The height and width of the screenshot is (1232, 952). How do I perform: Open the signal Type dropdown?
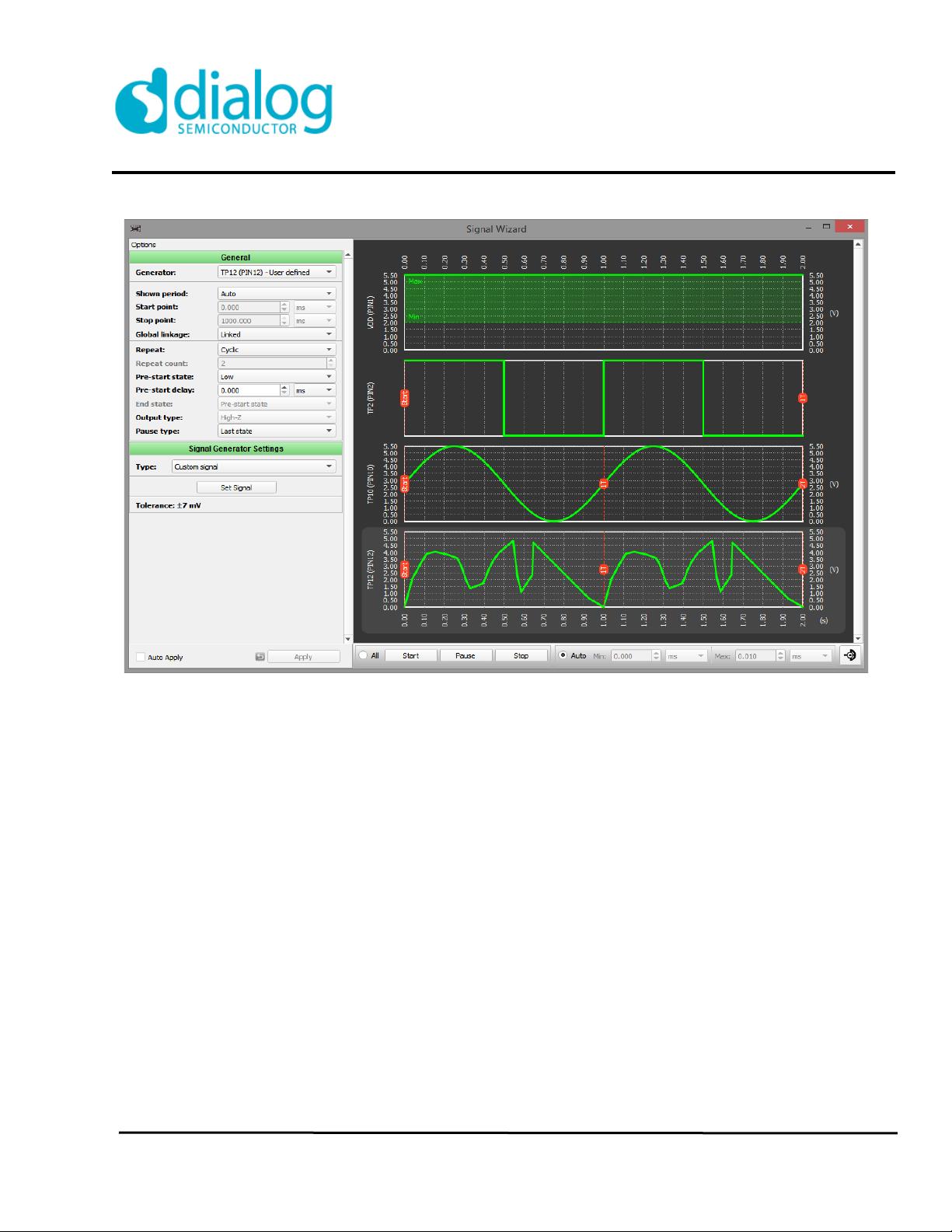click(x=254, y=466)
